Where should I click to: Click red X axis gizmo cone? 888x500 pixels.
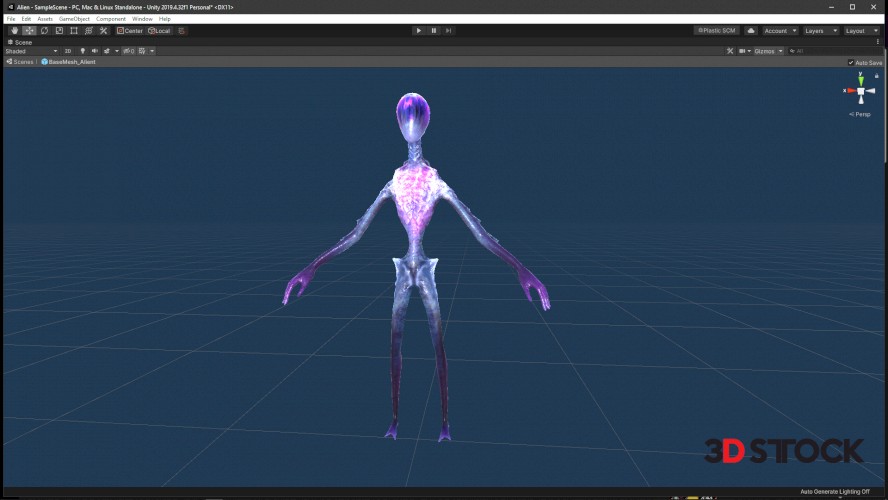click(x=850, y=91)
